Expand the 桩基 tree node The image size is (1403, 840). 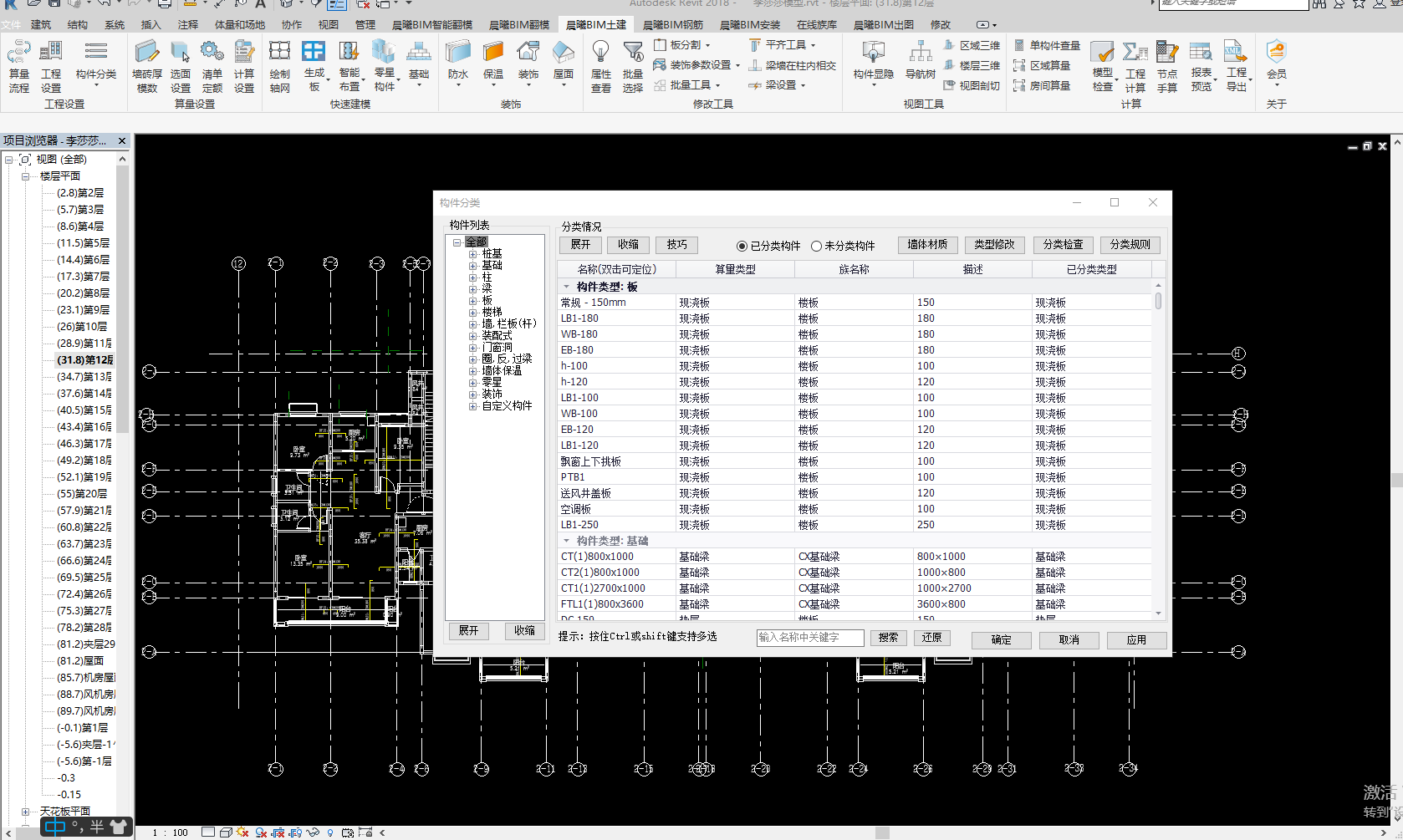click(x=472, y=254)
